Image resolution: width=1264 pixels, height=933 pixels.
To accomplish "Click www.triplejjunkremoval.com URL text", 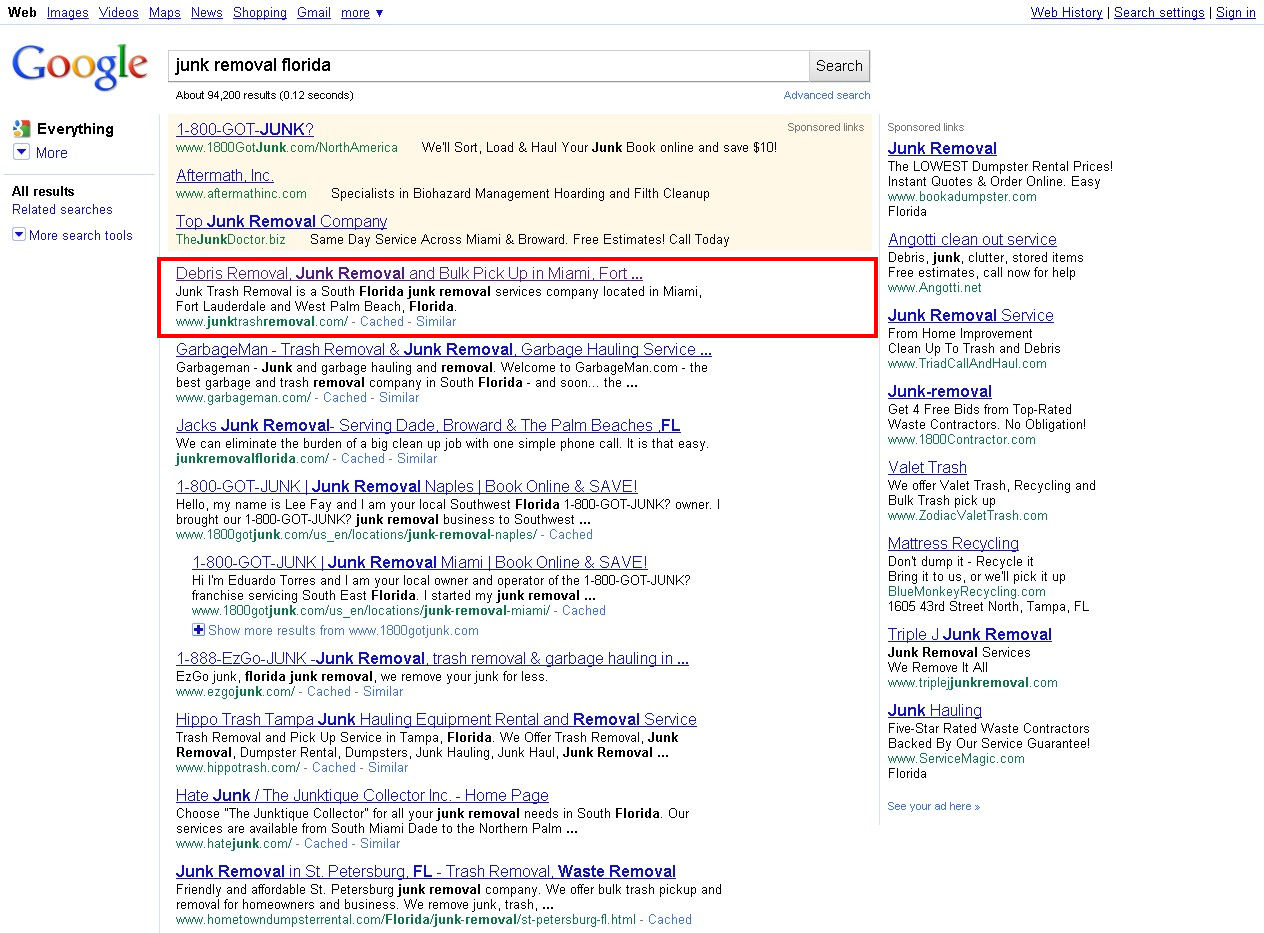I will (x=973, y=683).
